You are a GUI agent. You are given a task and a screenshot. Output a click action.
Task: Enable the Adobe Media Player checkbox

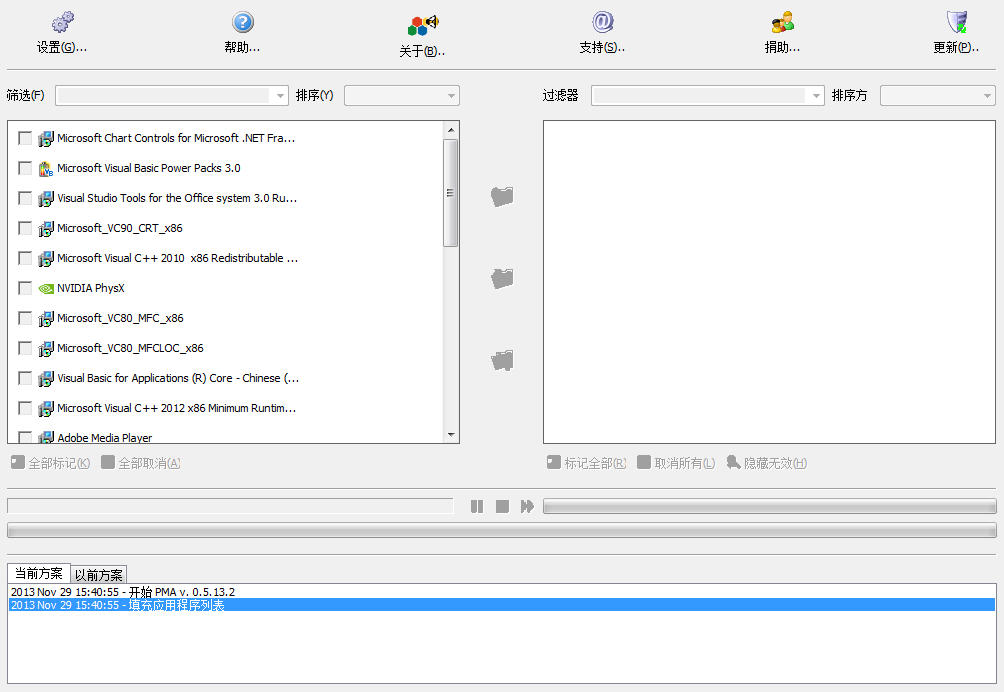tap(25, 437)
